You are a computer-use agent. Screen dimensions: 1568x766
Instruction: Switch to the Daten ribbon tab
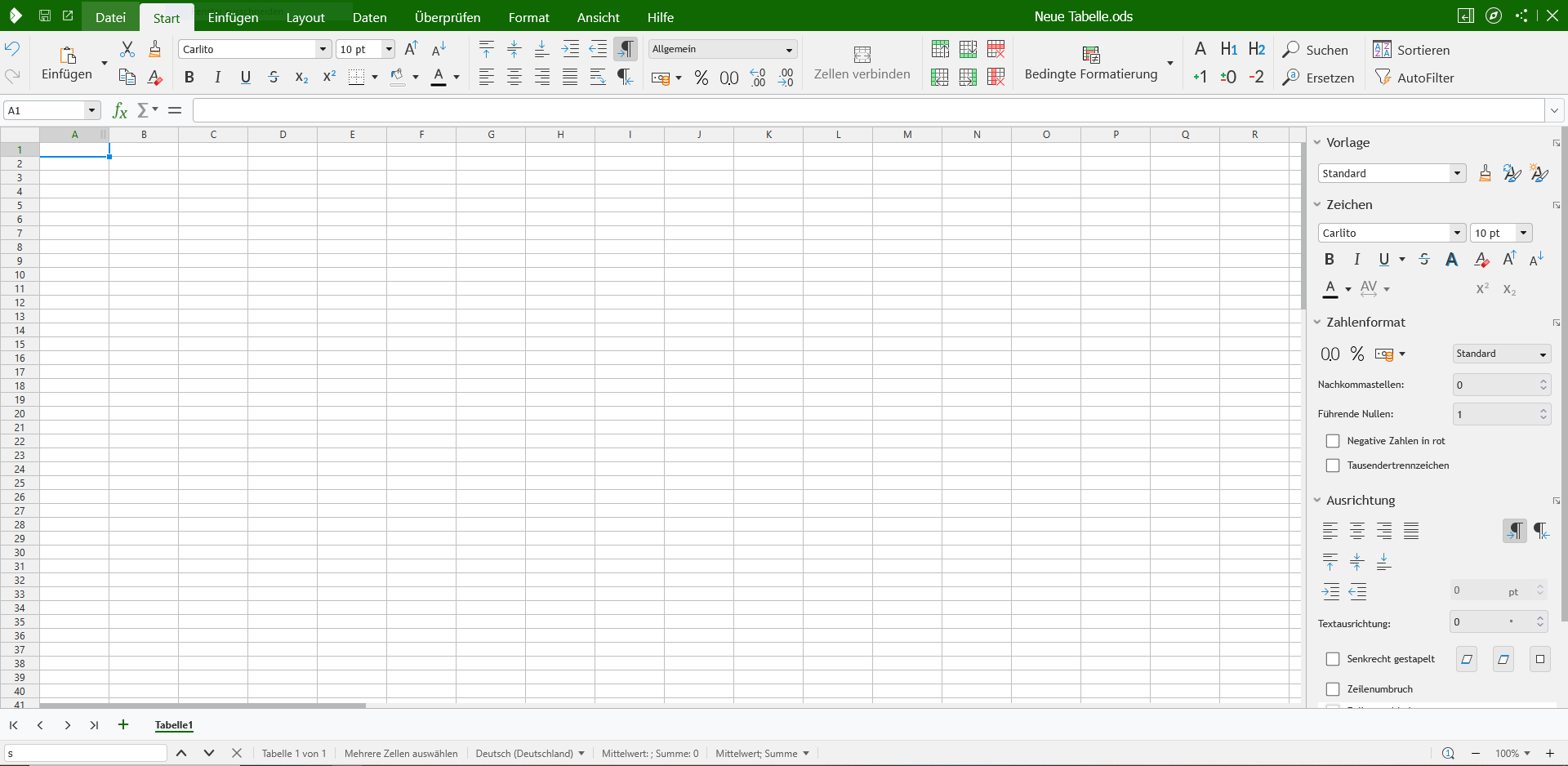coord(369,17)
